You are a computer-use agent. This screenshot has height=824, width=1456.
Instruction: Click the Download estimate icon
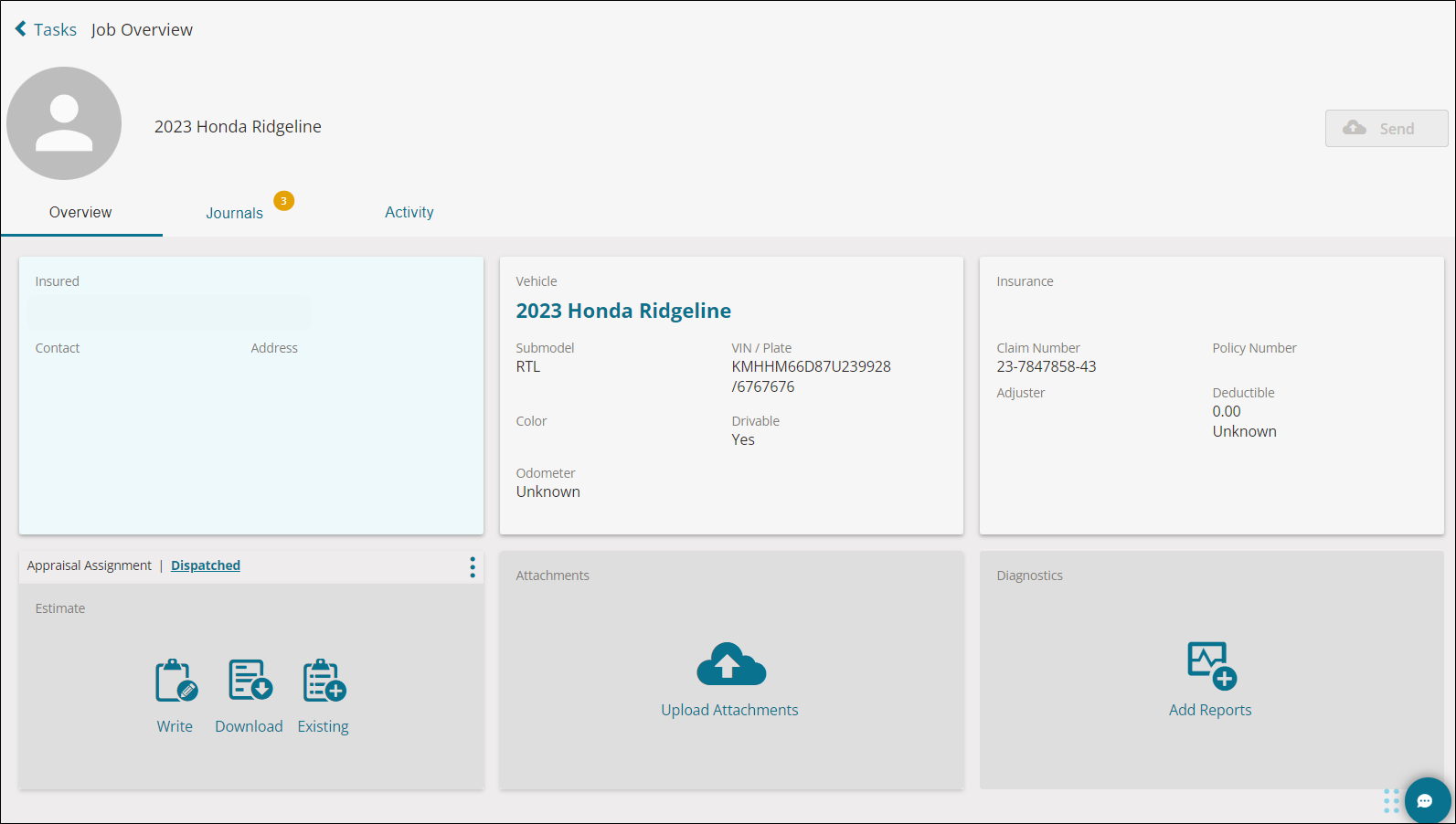[250, 680]
